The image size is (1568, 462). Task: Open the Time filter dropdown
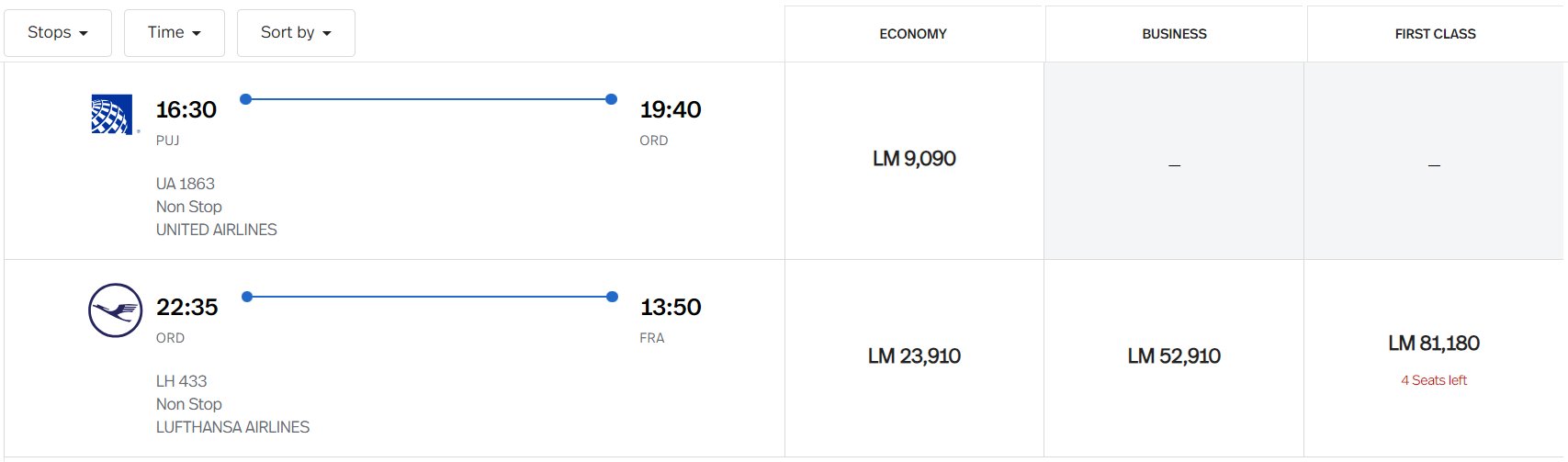click(175, 33)
